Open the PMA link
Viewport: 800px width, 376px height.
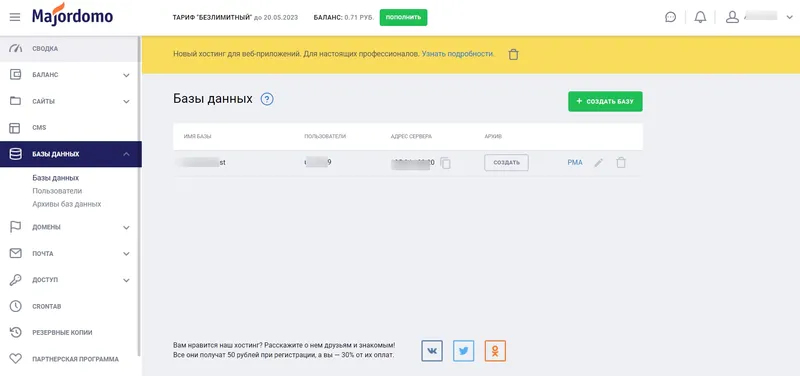574,163
